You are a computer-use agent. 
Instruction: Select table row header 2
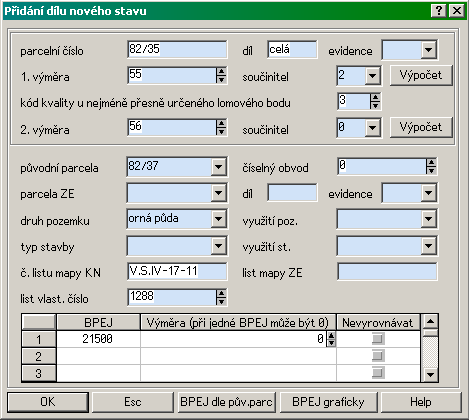tap(39, 356)
